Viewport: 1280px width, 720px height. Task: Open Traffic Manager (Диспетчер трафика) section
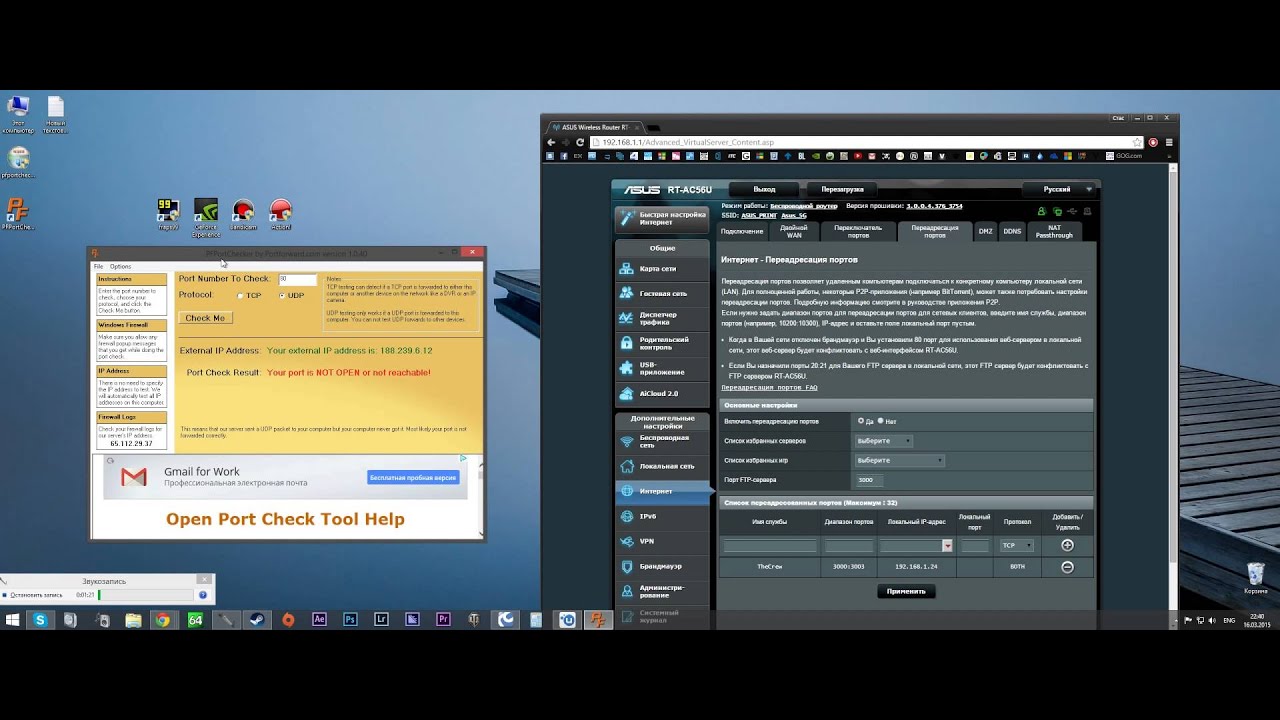pos(662,319)
